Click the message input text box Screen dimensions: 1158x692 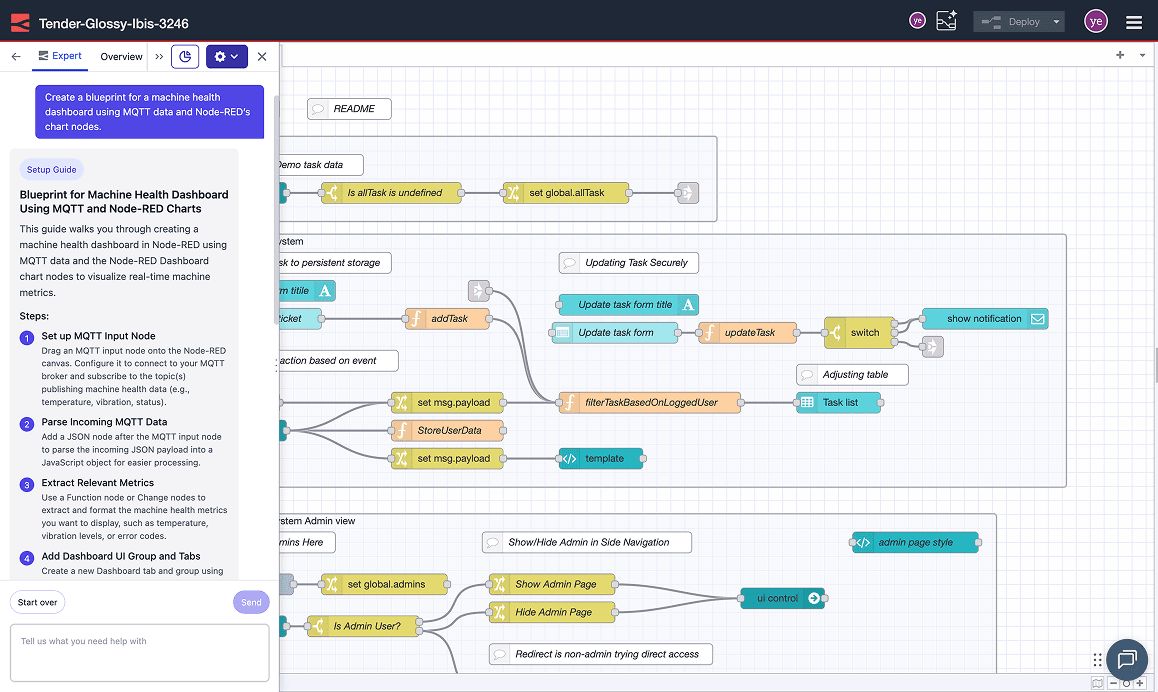[139, 652]
